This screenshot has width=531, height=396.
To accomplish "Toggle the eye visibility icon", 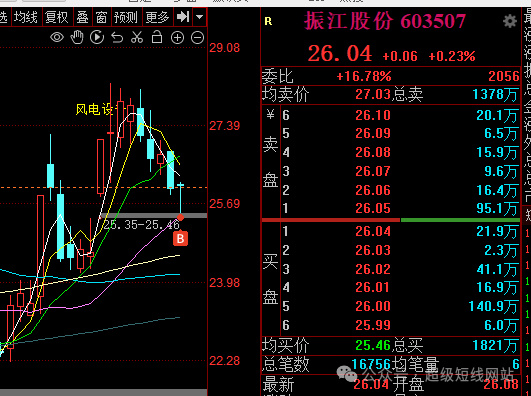I will point(57,37).
